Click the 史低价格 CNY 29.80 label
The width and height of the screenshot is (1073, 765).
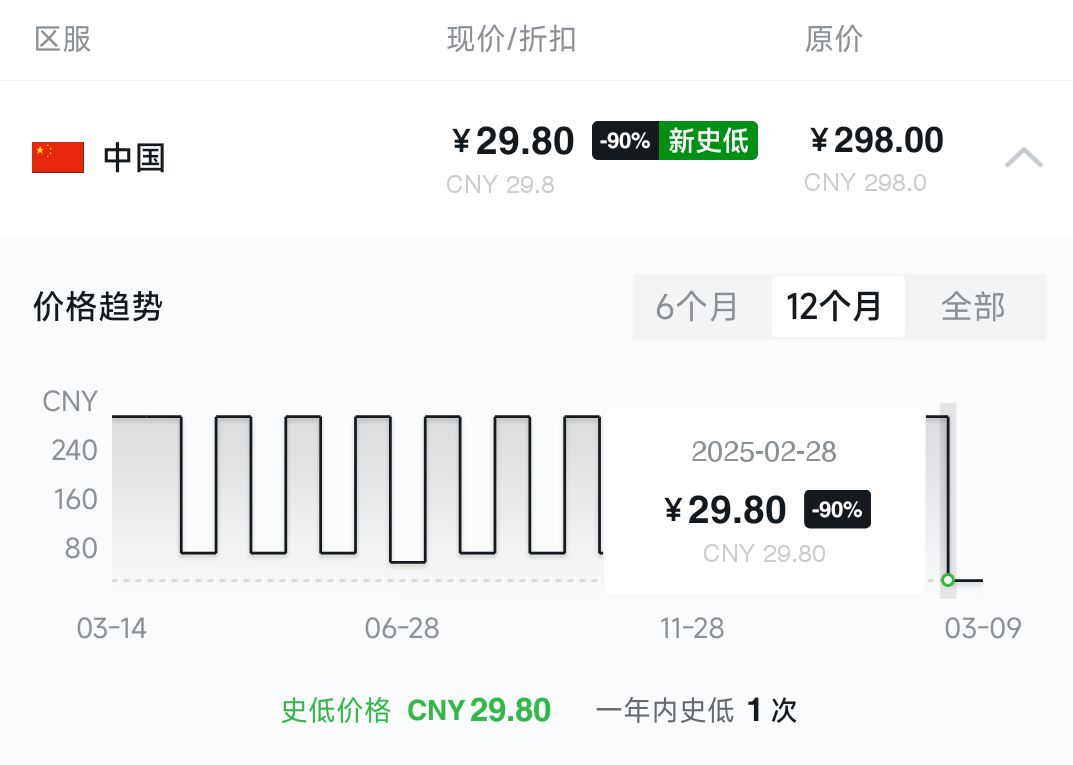(416, 710)
